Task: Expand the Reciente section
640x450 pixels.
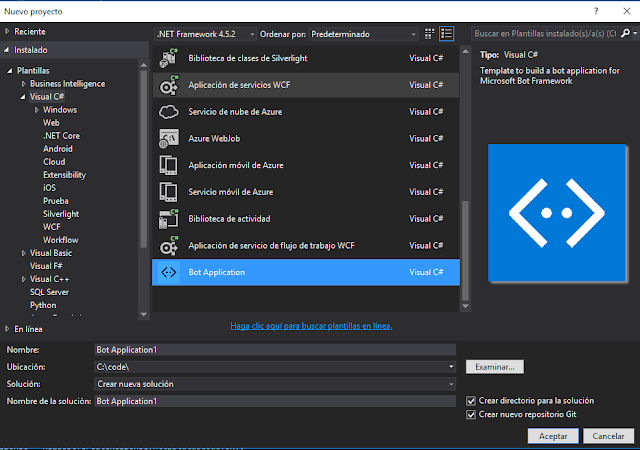Action: [x=7, y=31]
